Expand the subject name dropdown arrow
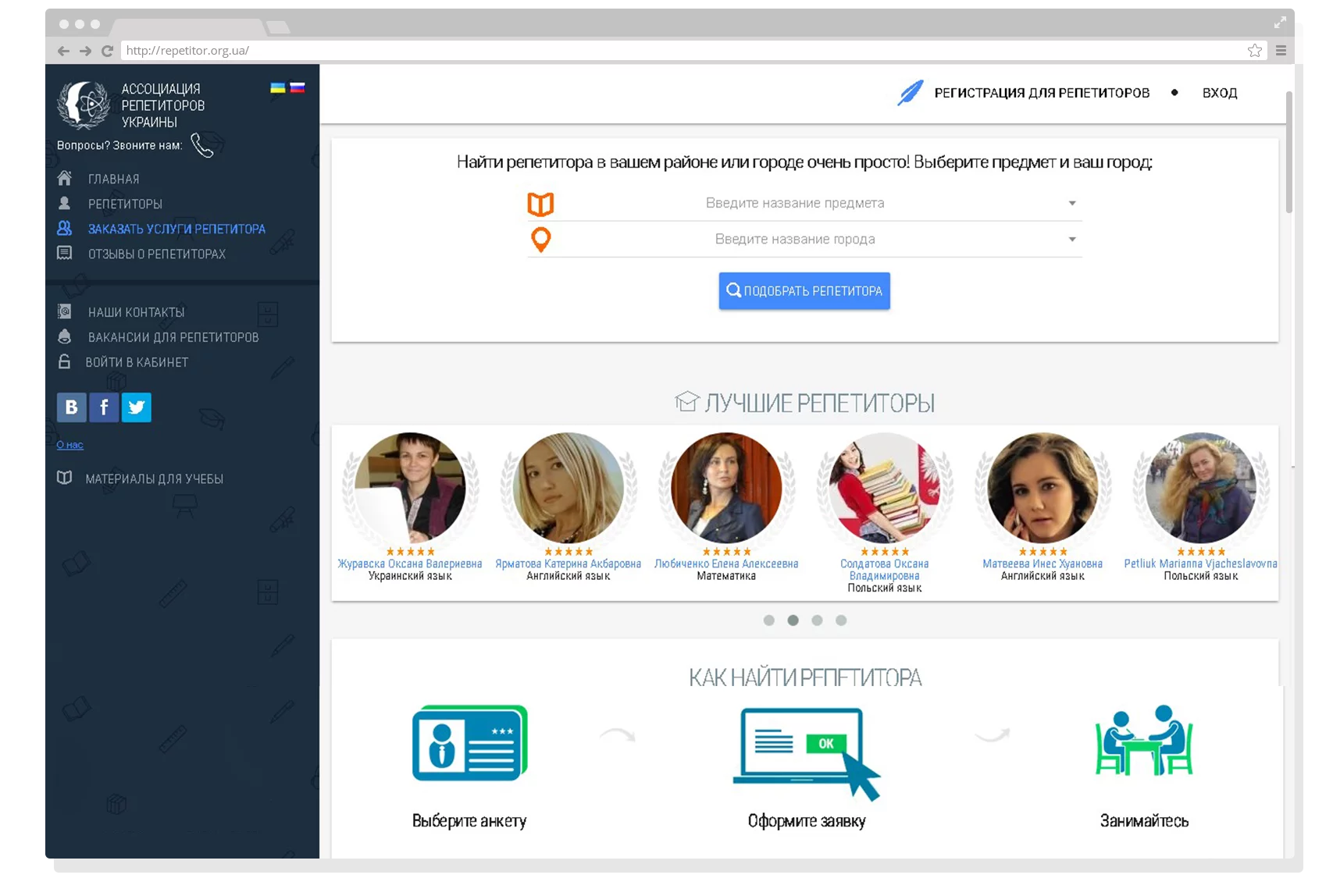Viewport: 1333px width, 896px height. click(1072, 203)
